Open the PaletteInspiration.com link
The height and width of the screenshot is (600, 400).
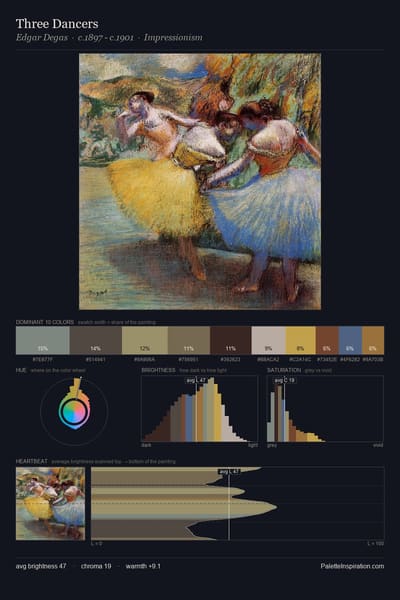point(352,566)
